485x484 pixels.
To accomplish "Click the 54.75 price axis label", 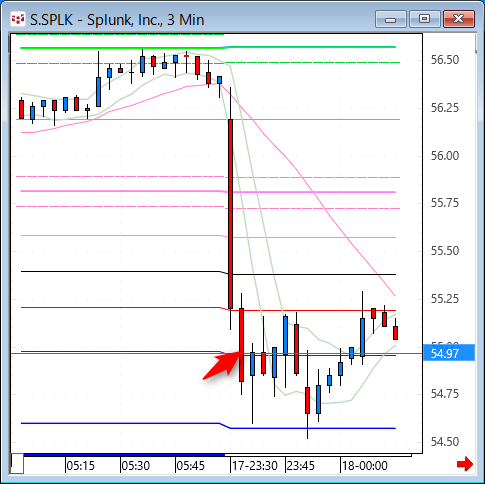I will pyautogui.click(x=445, y=394).
